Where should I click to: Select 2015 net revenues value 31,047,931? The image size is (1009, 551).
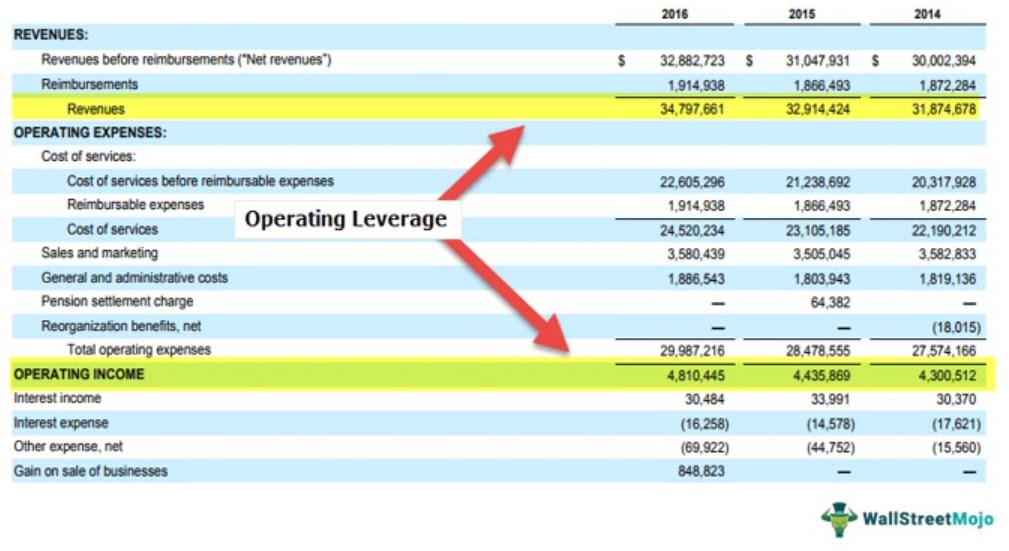(817, 61)
